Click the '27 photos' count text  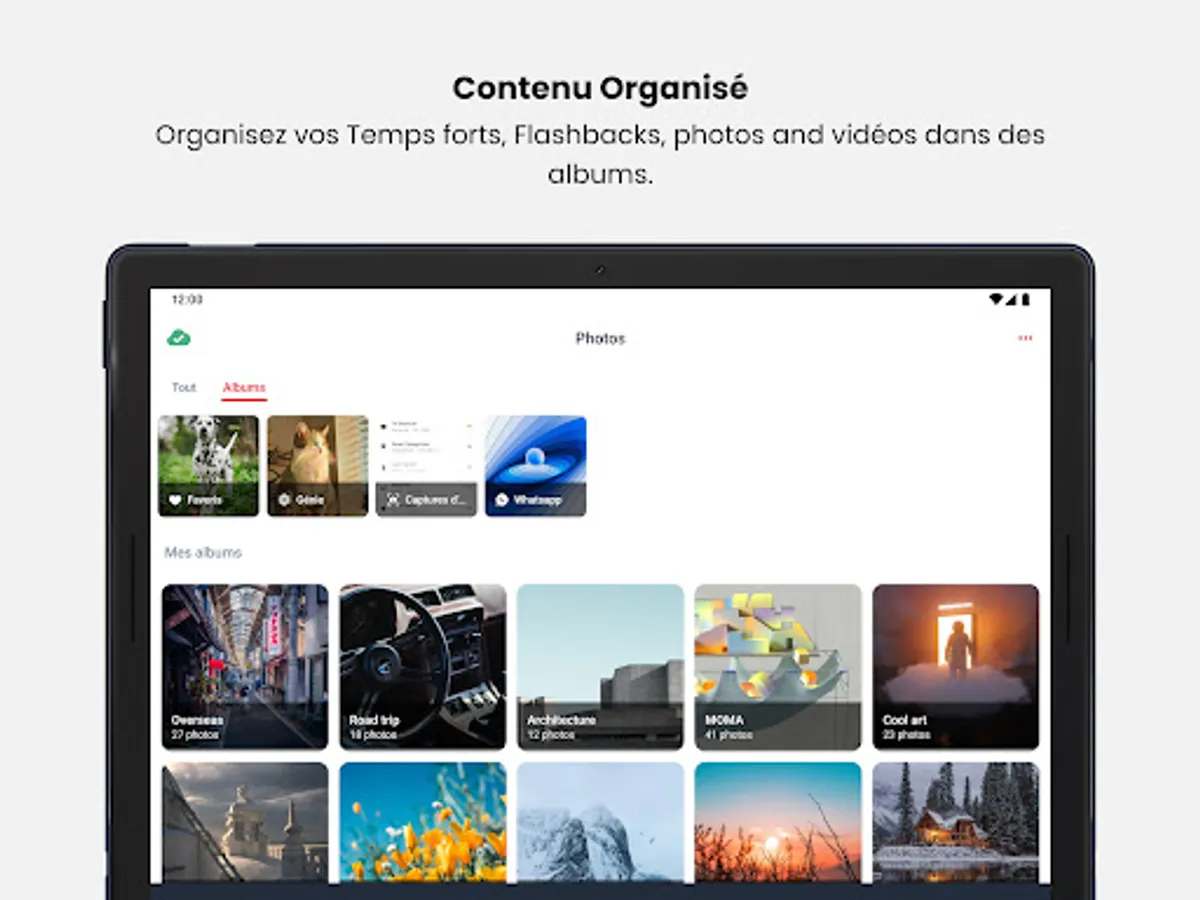pyautogui.click(x=195, y=735)
